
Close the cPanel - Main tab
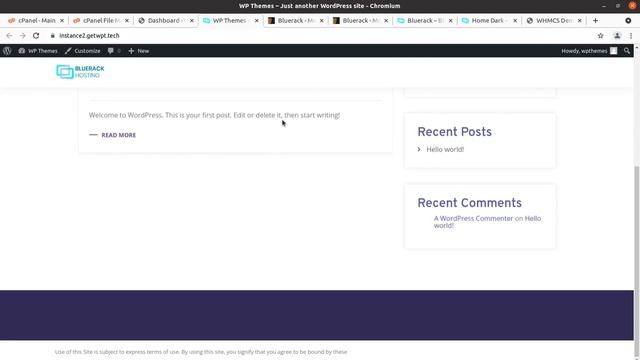click(62, 20)
